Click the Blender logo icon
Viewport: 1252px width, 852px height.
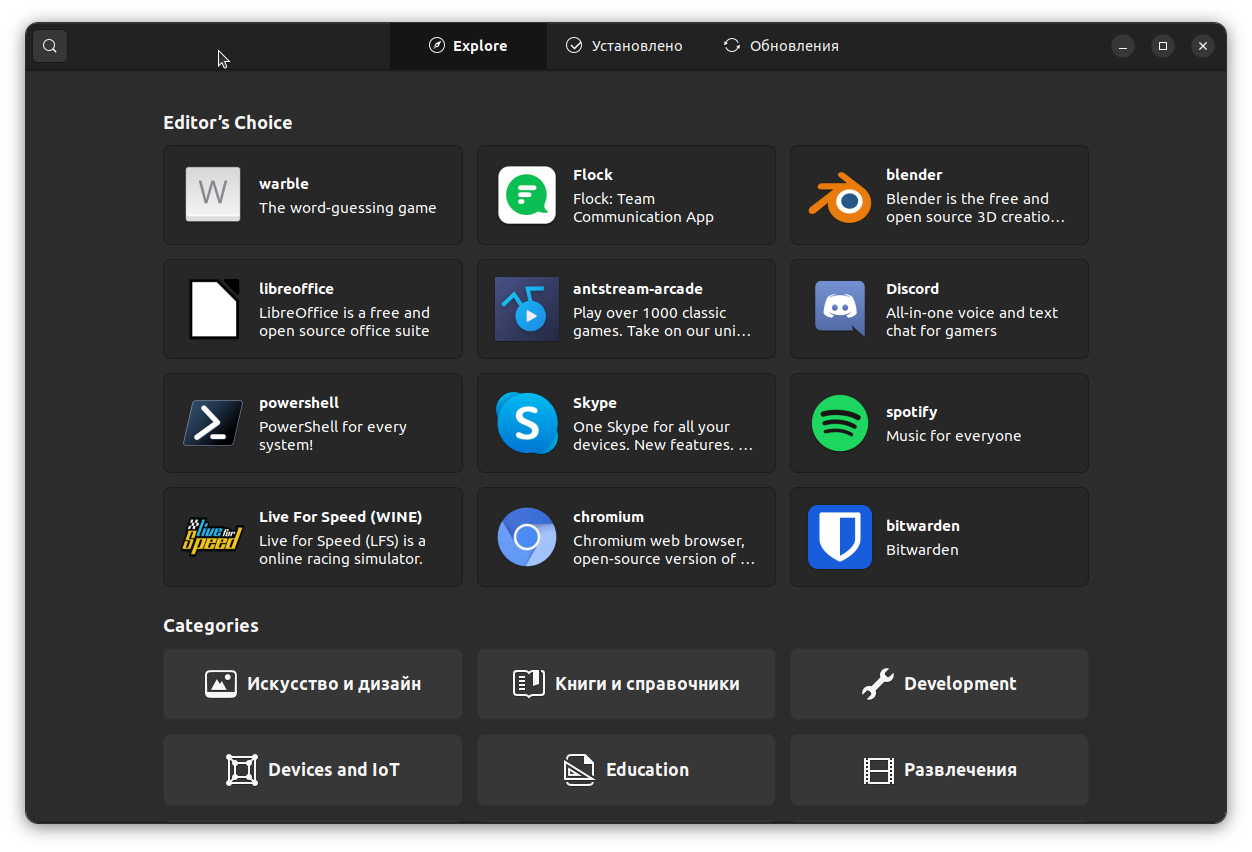(840, 196)
